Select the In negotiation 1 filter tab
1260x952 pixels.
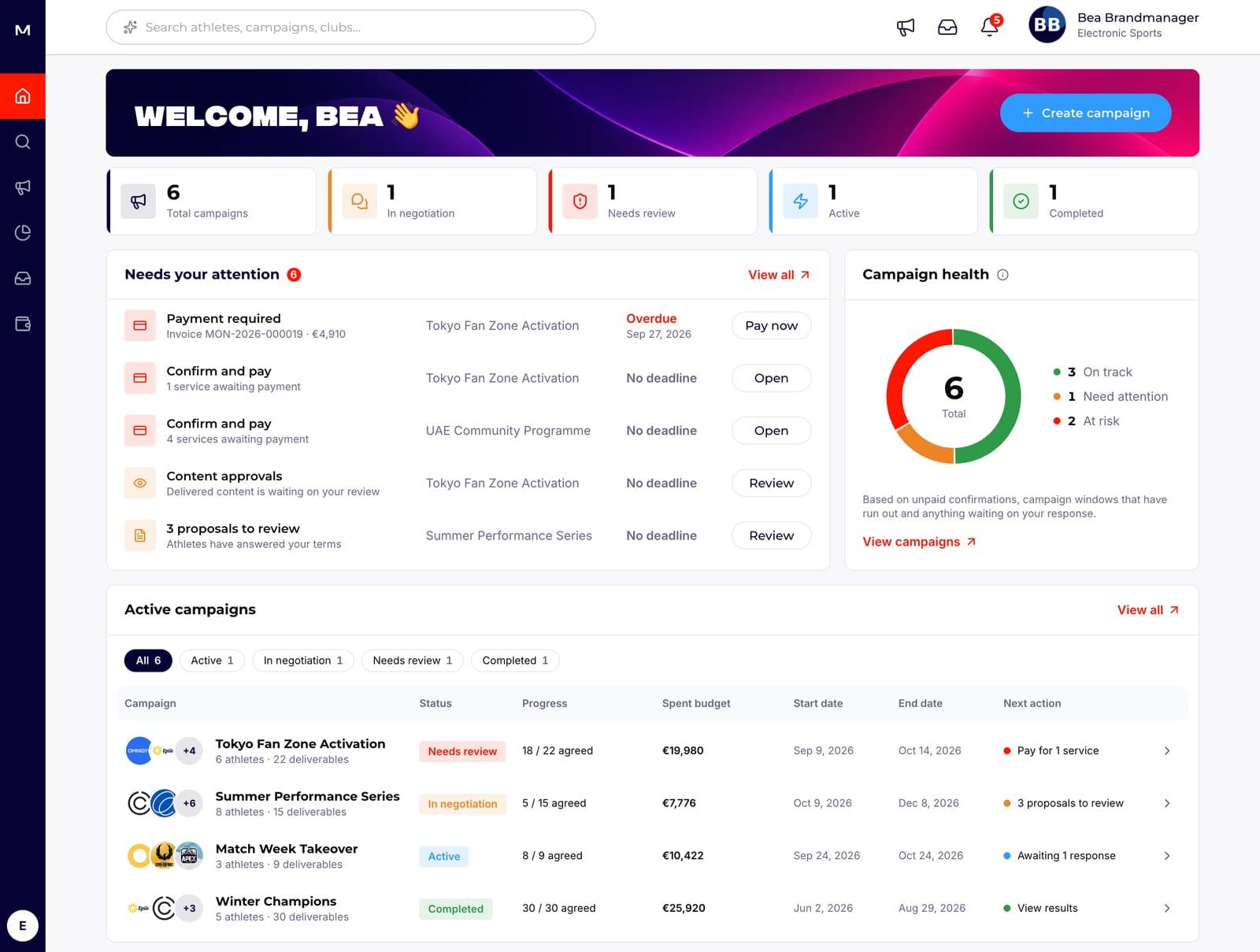coord(303,661)
